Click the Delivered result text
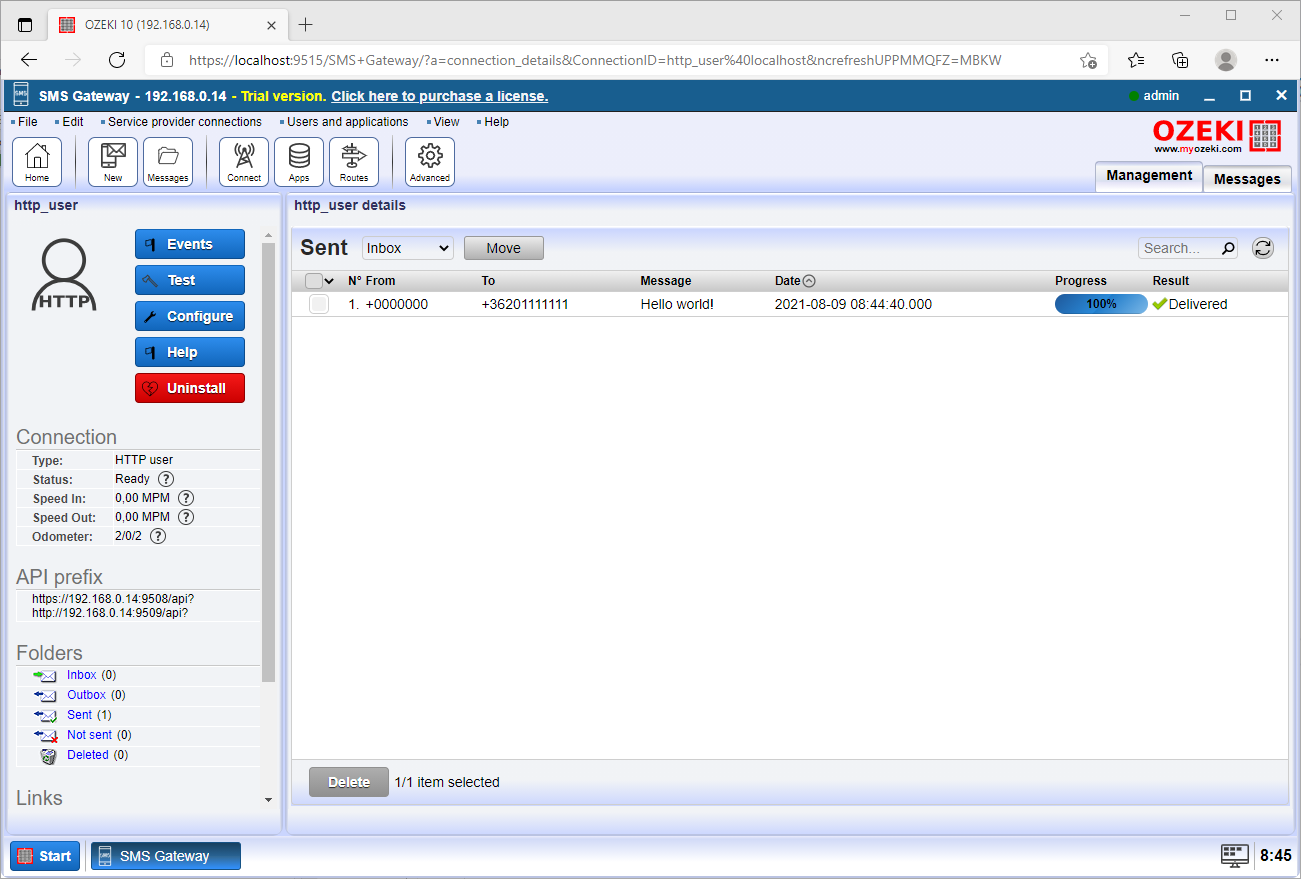The image size is (1301, 879). [x=1198, y=304]
